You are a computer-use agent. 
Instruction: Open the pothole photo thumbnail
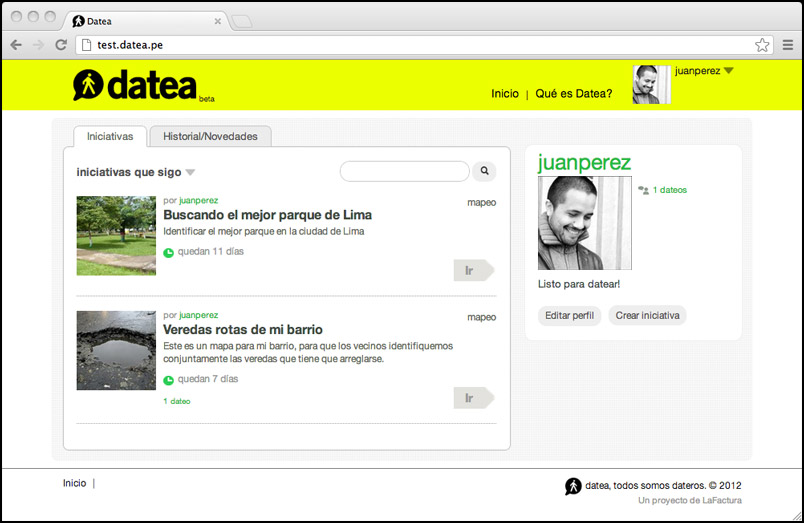(x=116, y=350)
